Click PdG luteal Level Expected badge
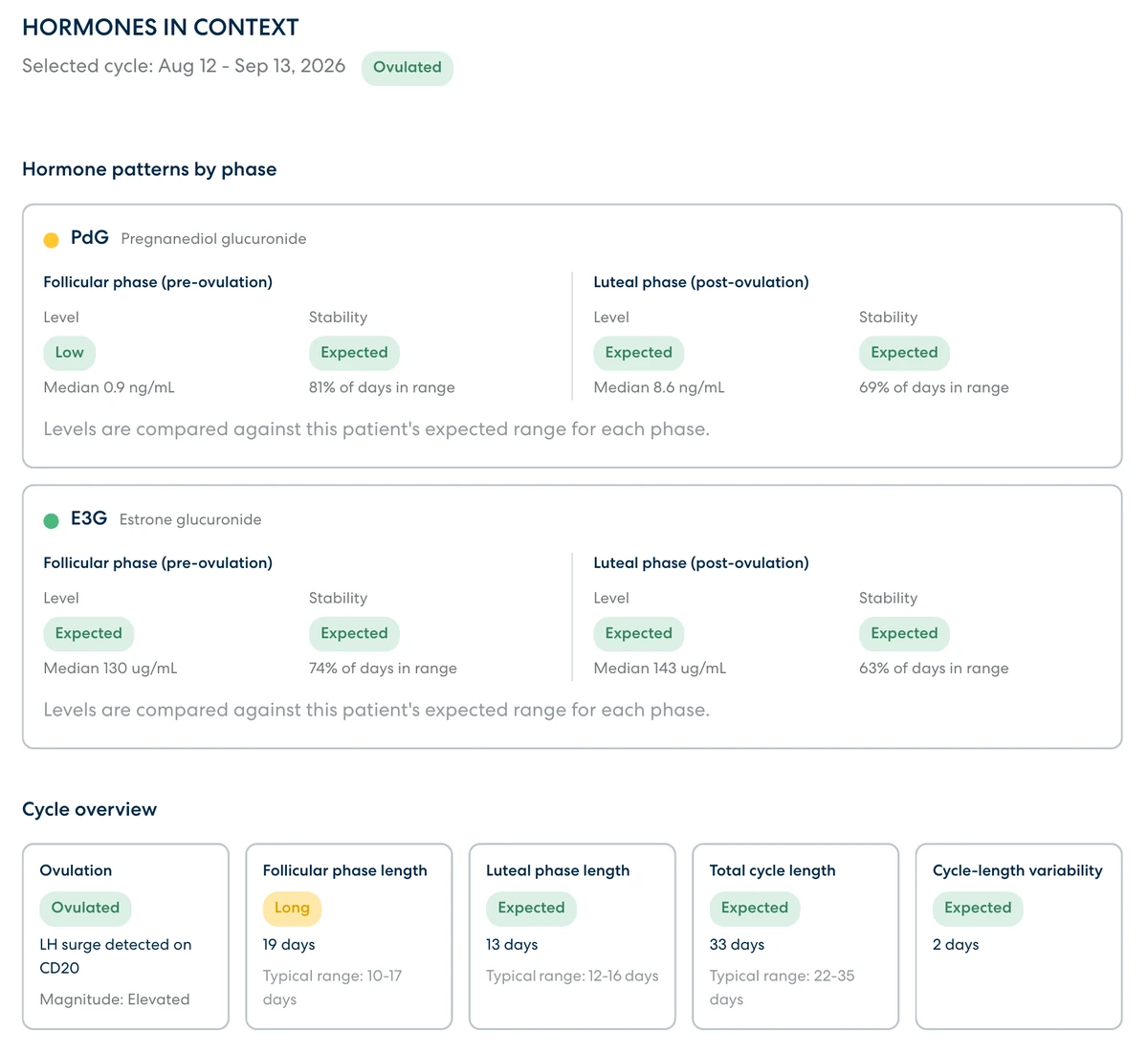 click(639, 353)
